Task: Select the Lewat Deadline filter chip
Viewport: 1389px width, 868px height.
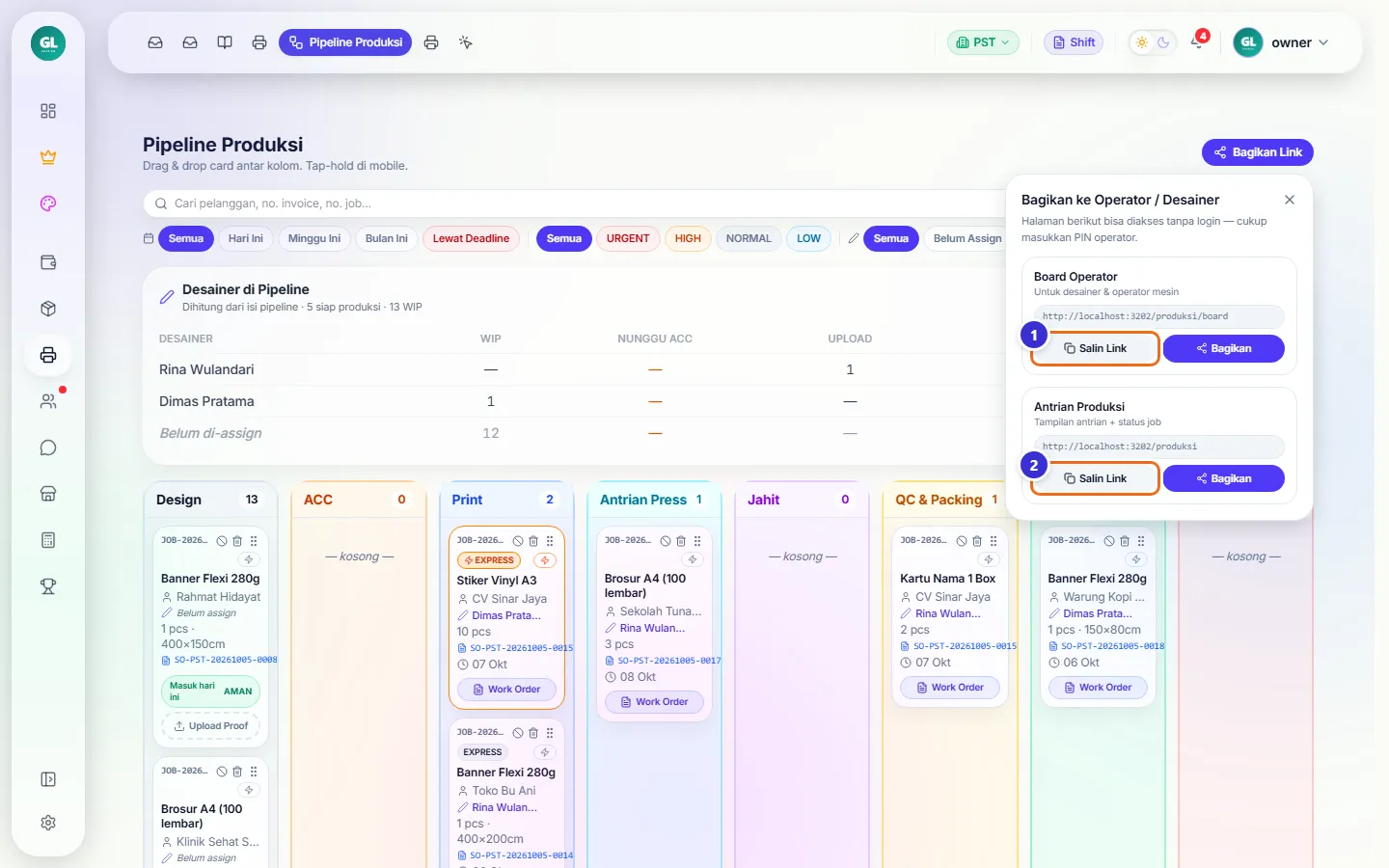Action: (471, 238)
